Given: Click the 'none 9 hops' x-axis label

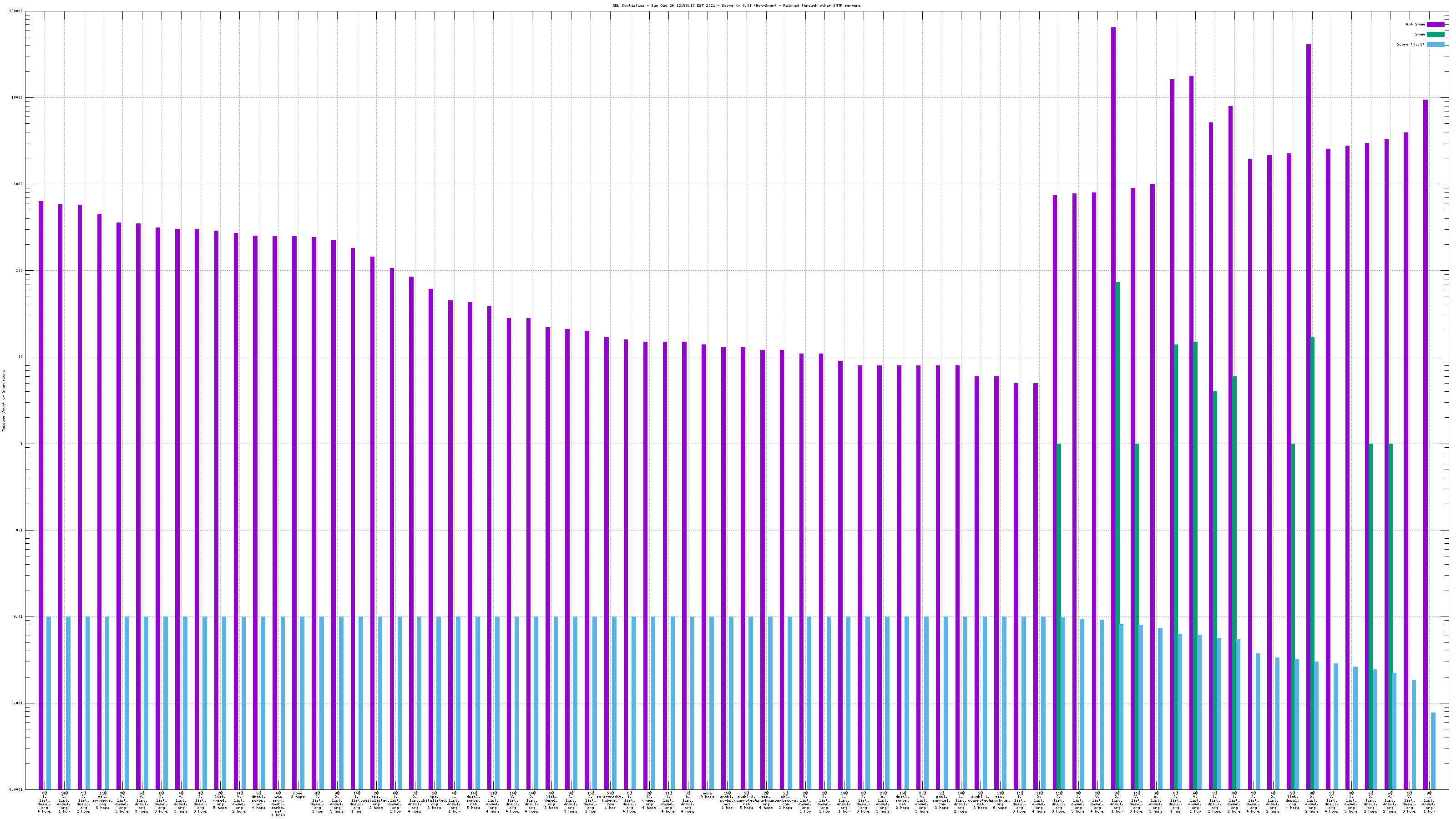Looking at the screenshot, I should tap(707, 795).
